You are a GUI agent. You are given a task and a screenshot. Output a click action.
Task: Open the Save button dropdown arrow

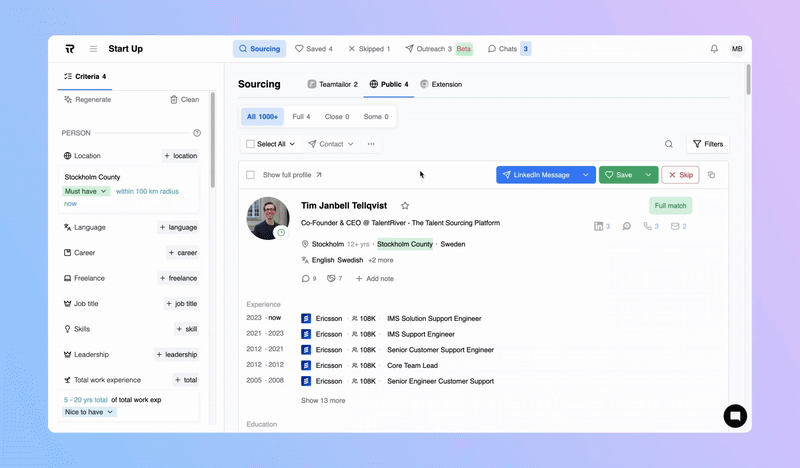[648, 175]
